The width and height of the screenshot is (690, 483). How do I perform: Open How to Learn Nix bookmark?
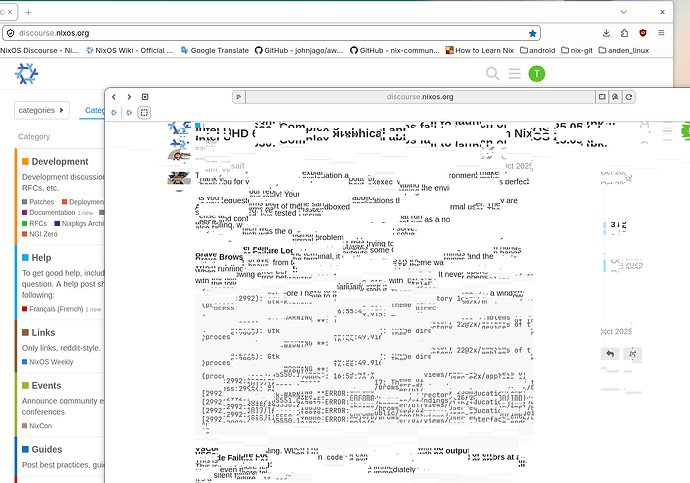point(480,51)
